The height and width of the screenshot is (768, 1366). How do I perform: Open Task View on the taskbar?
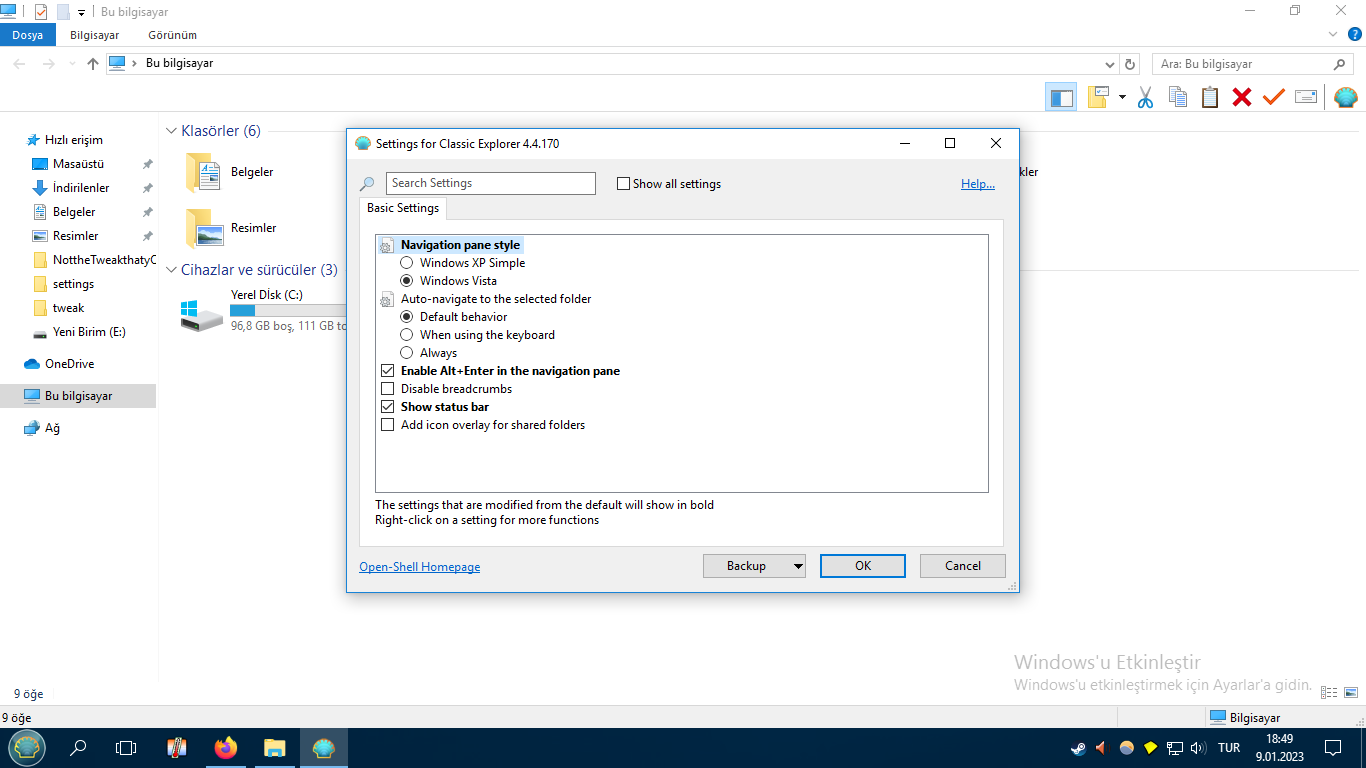[x=126, y=747]
